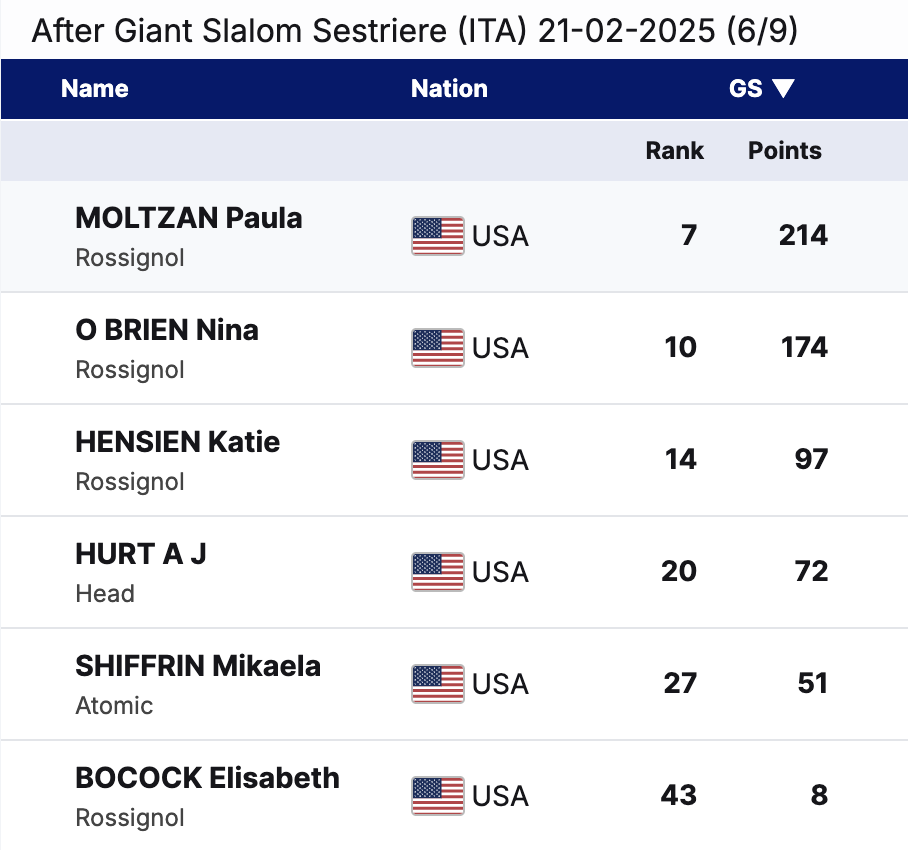Click the USA flag beside BOCOCK Elisabeth
This screenshot has height=850, width=908.
click(x=437, y=796)
